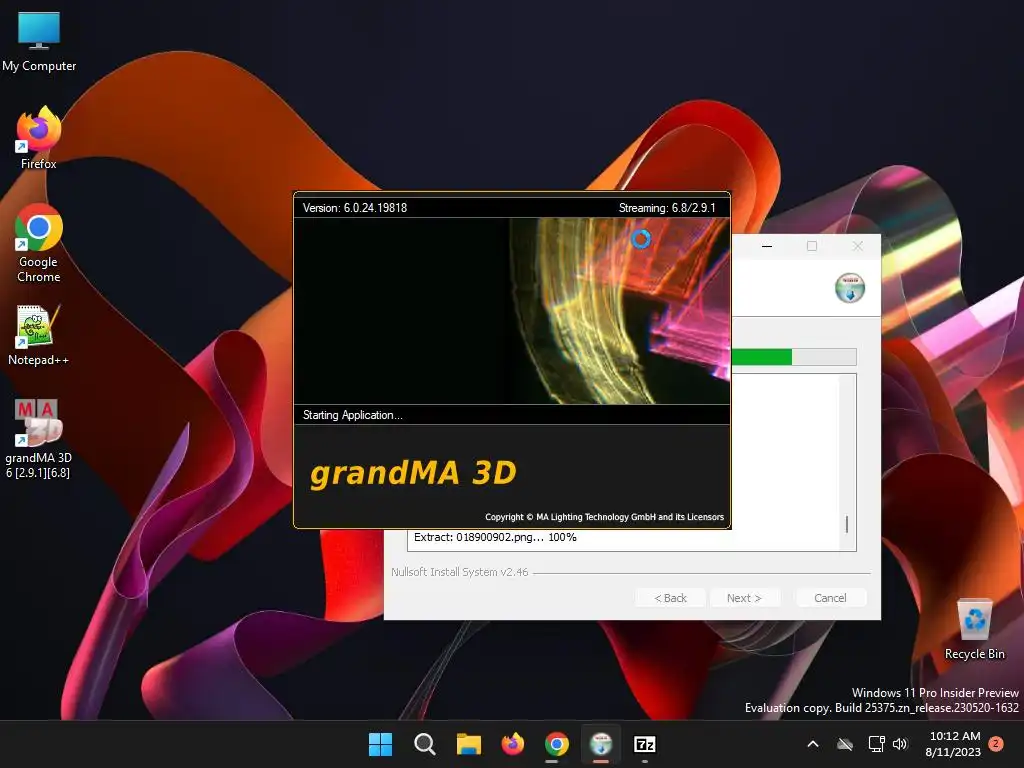Open network status tray icon
The image size is (1024, 768).
[876, 744]
